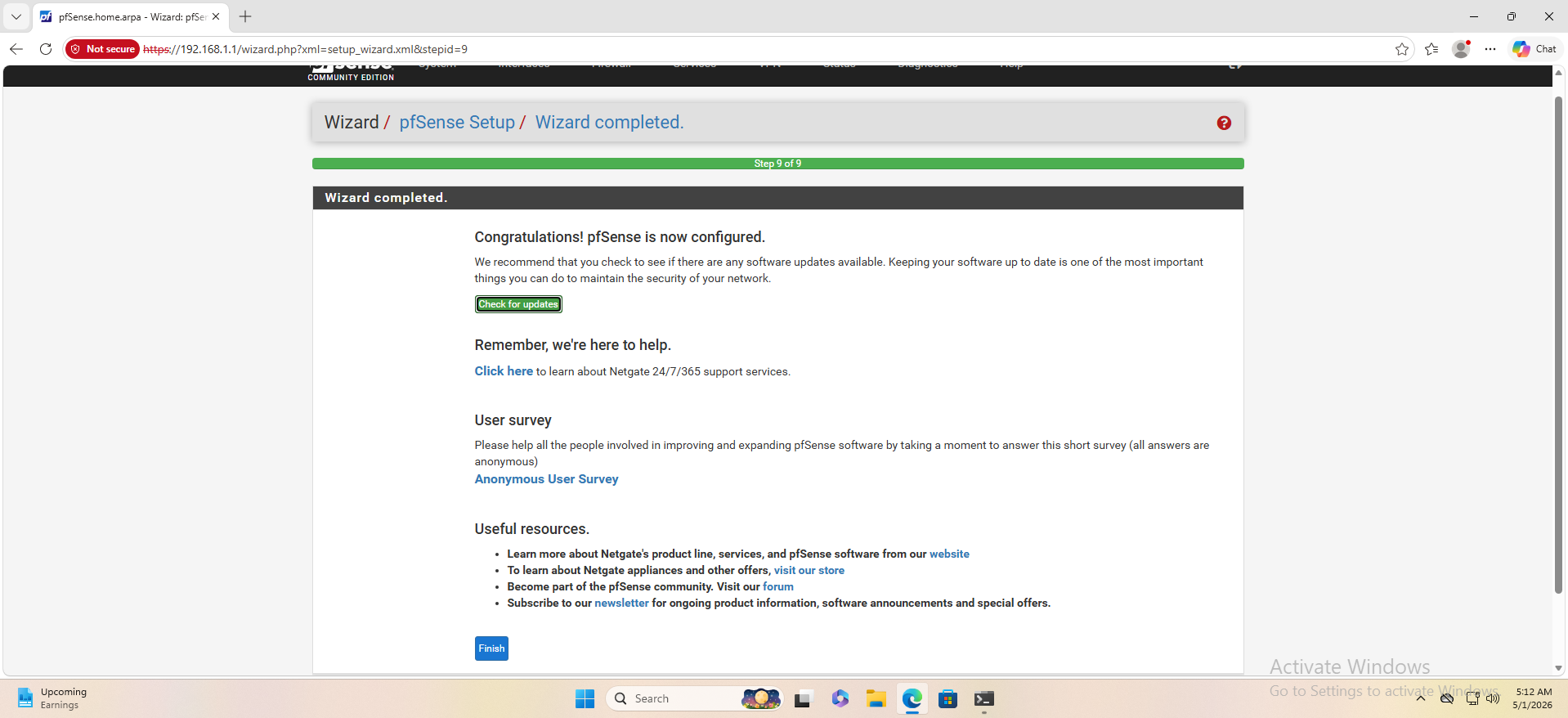Viewport: 1568px width, 718px height.
Task: Open File Explorer from the taskbar
Action: coord(876,698)
